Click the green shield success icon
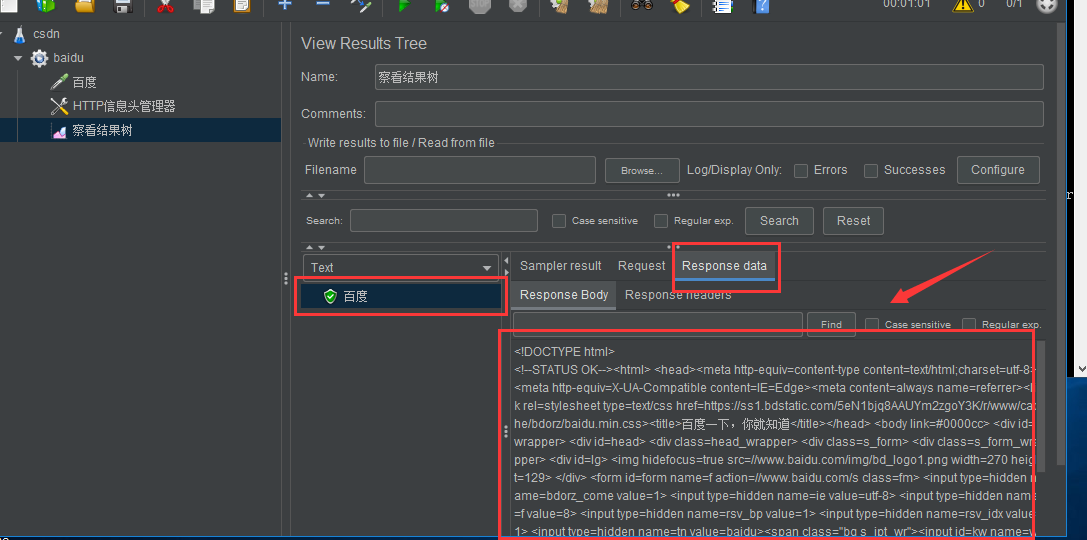 click(x=330, y=296)
